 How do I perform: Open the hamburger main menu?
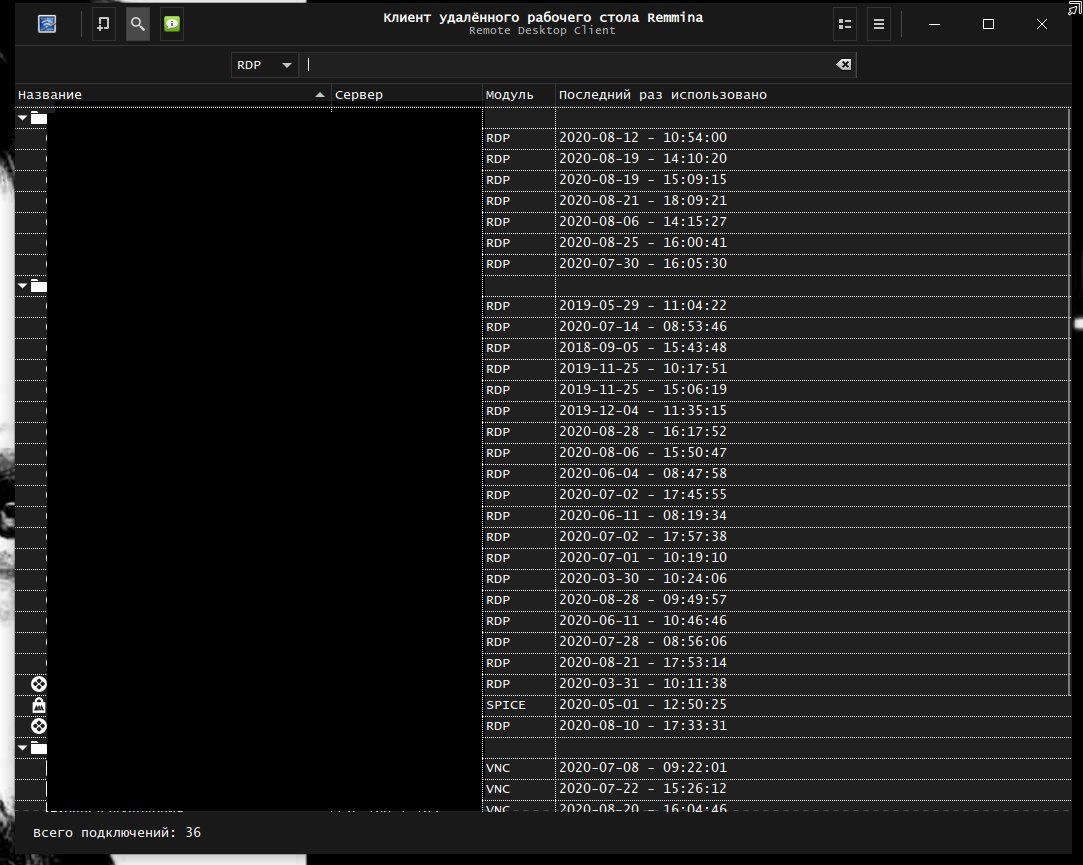coord(879,24)
